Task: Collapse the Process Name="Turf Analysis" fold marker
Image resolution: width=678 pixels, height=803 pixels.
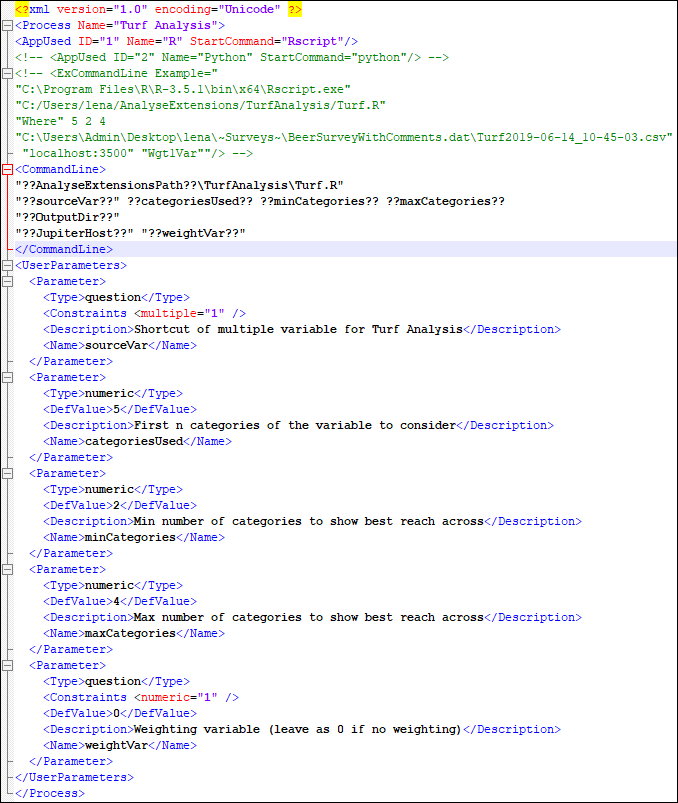Action: tap(7, 26)
